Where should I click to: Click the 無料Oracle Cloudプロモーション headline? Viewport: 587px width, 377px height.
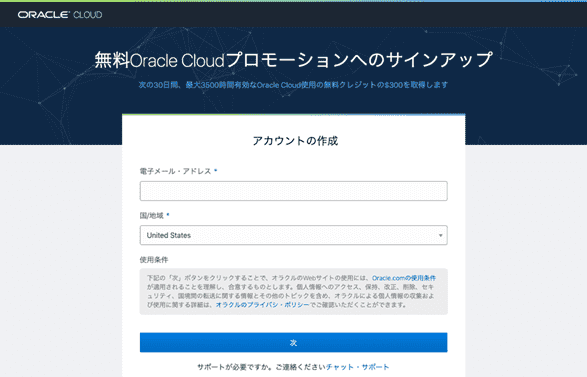click(x=294, y=60)
